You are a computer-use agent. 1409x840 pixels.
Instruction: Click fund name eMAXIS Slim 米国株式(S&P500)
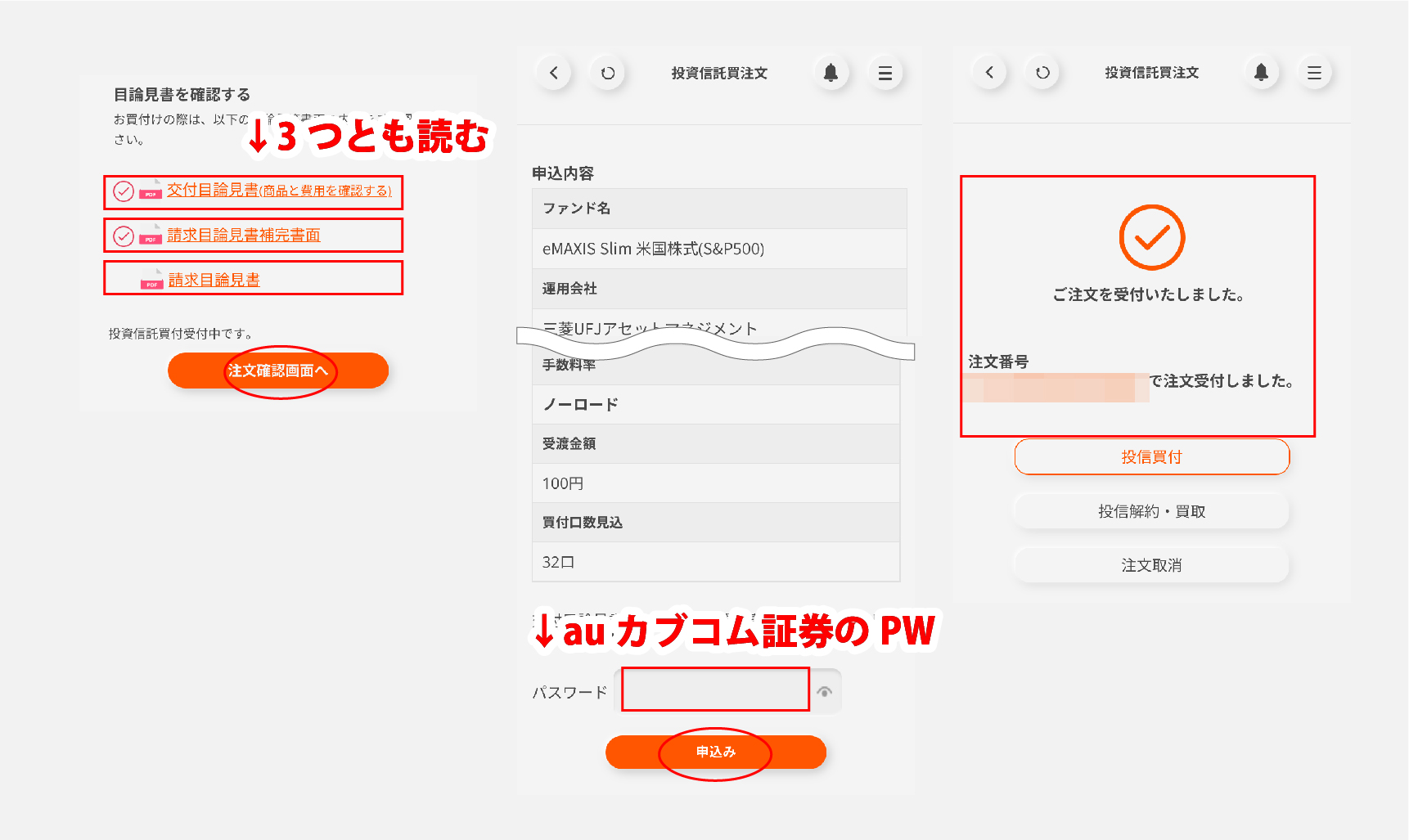653,249
